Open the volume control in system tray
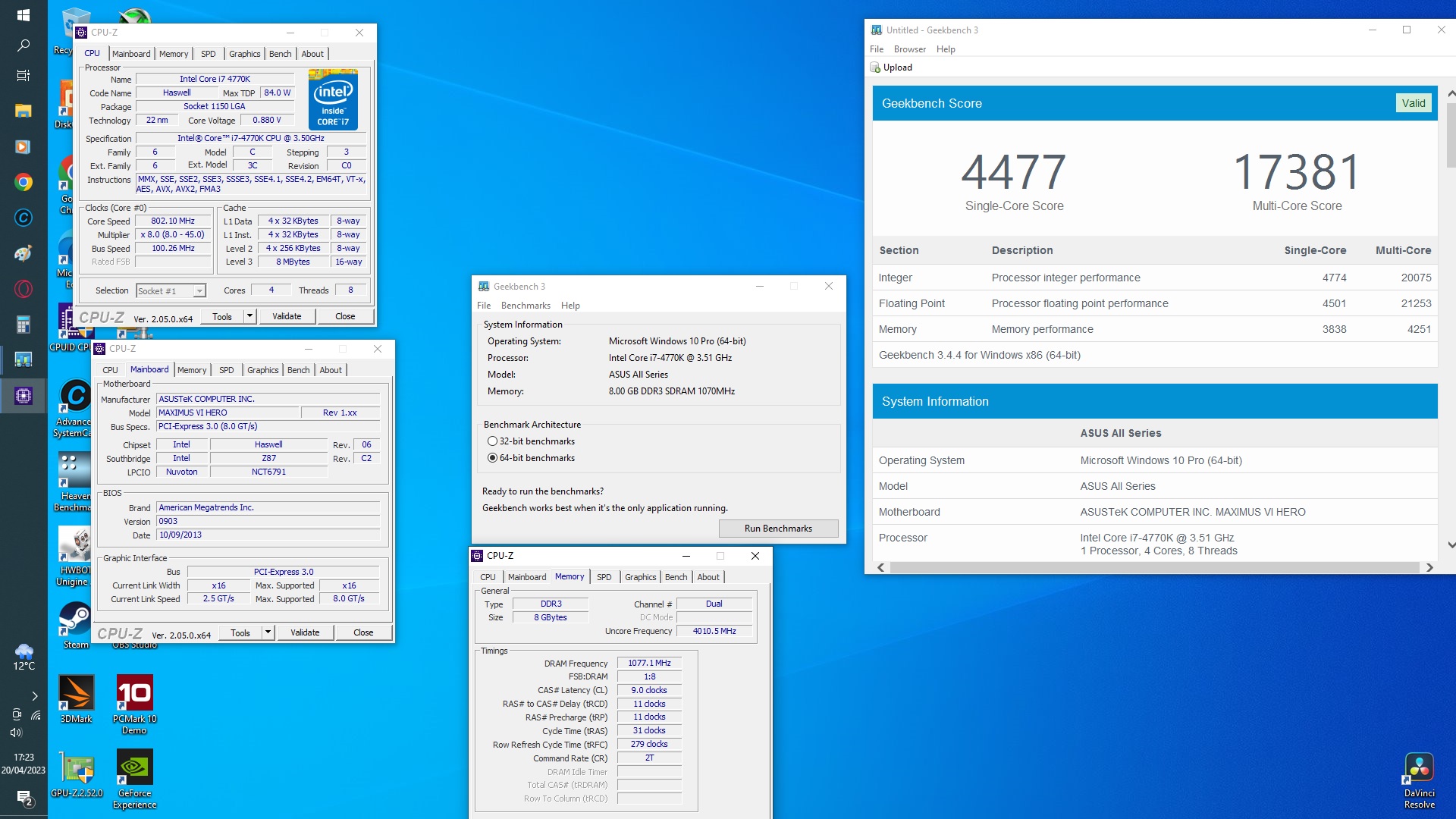 pos(15,733)
